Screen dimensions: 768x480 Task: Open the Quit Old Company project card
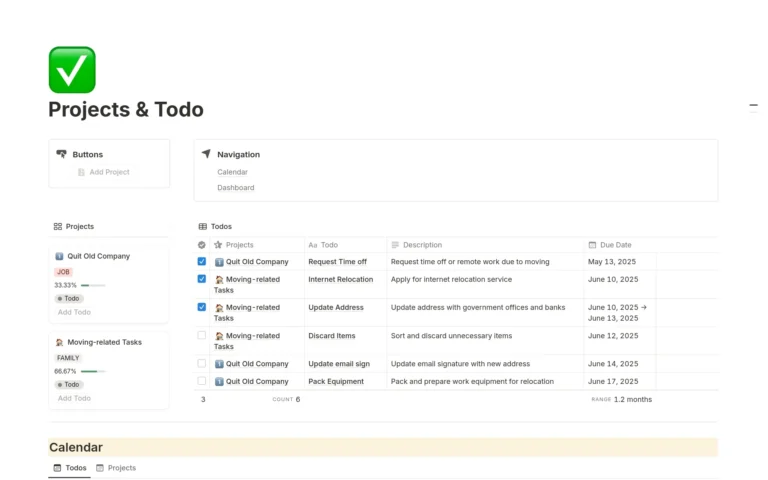coord(109,285)
